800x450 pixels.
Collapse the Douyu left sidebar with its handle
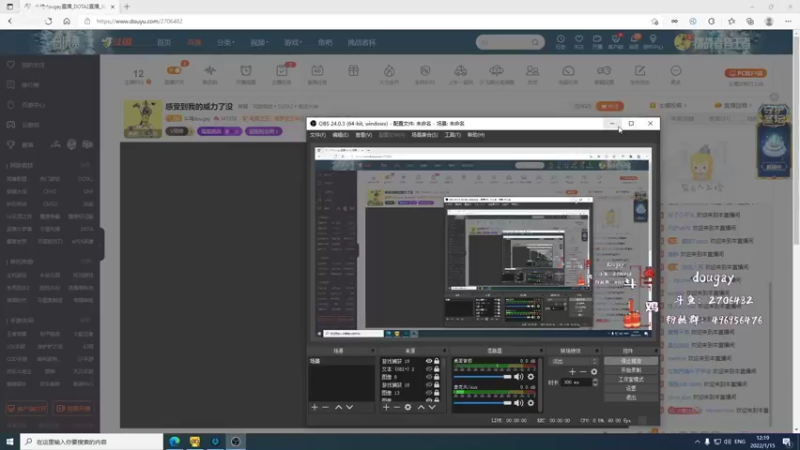102,244
